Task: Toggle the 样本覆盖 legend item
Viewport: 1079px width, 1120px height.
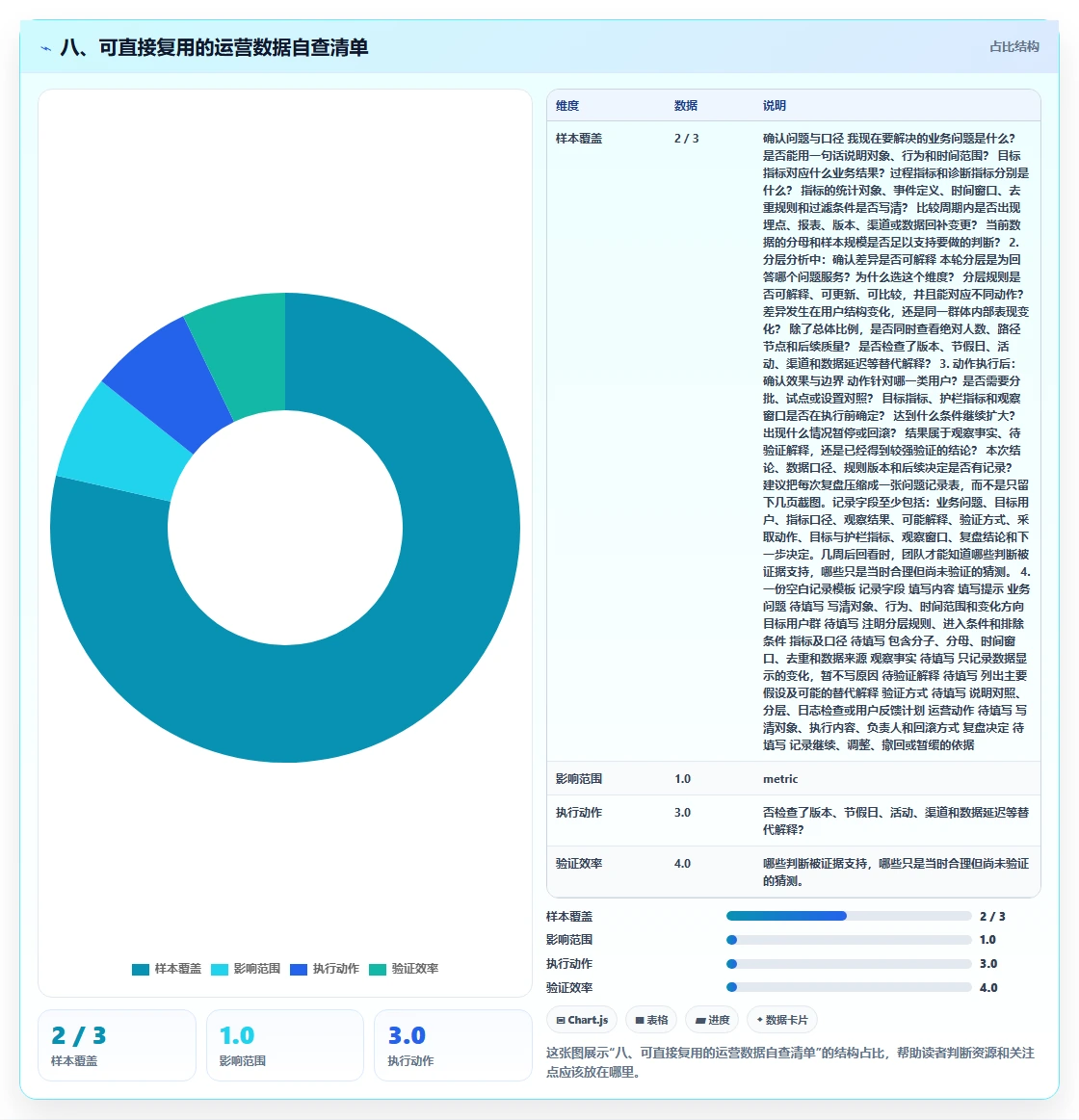Action: coord(167,969)
